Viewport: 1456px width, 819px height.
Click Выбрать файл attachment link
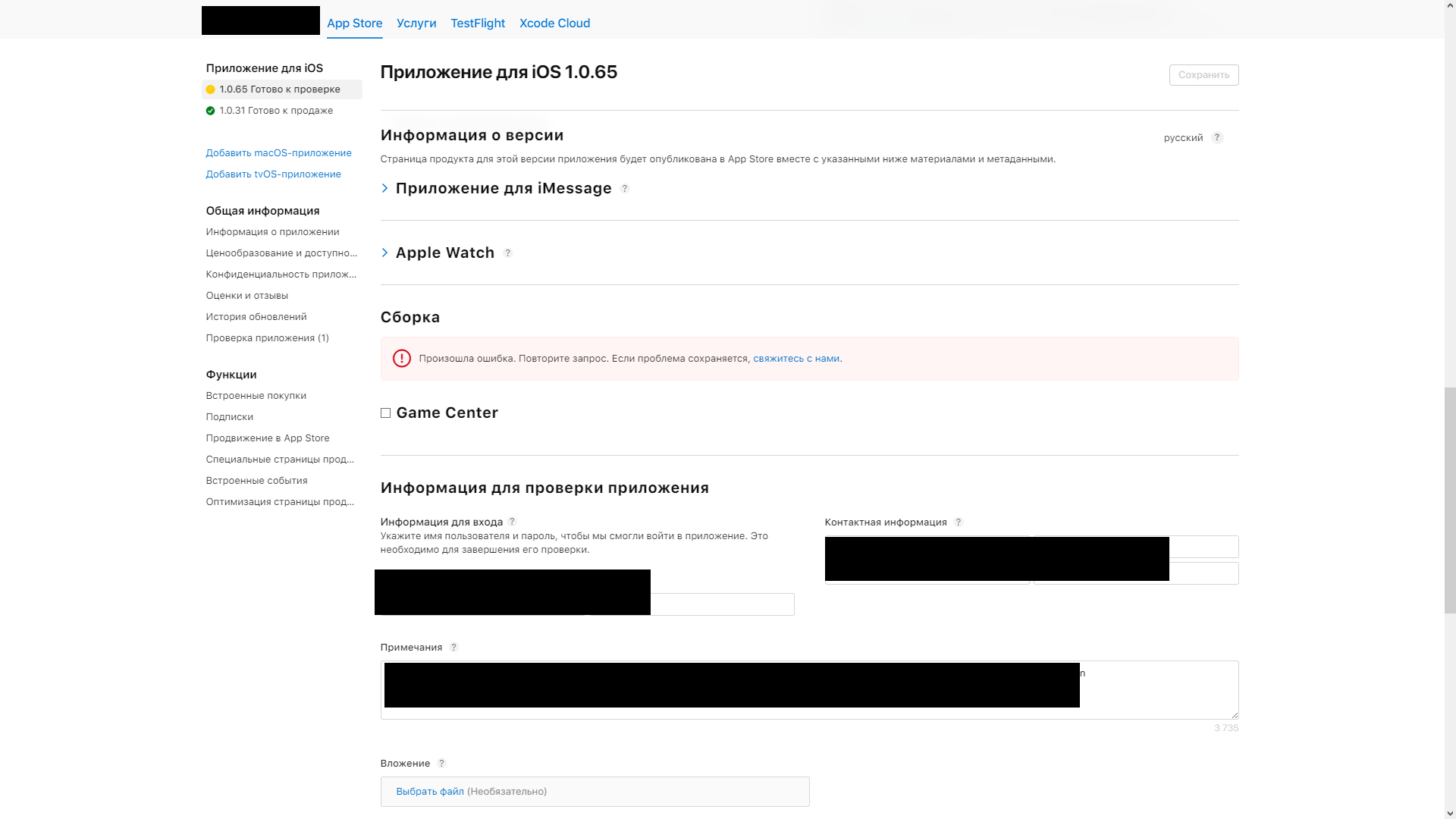click(x=429, y=792)
